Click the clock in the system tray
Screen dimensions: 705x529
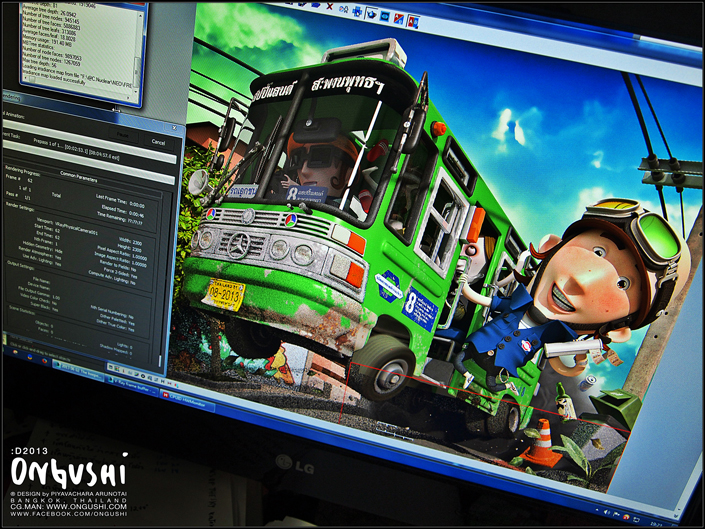656,525
